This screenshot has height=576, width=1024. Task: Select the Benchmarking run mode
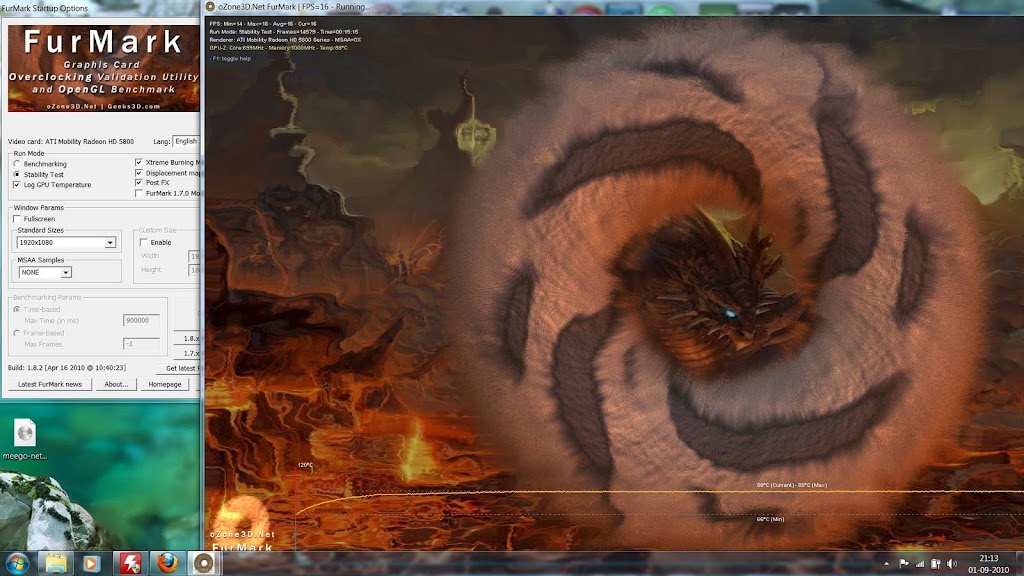pos(17,164)
